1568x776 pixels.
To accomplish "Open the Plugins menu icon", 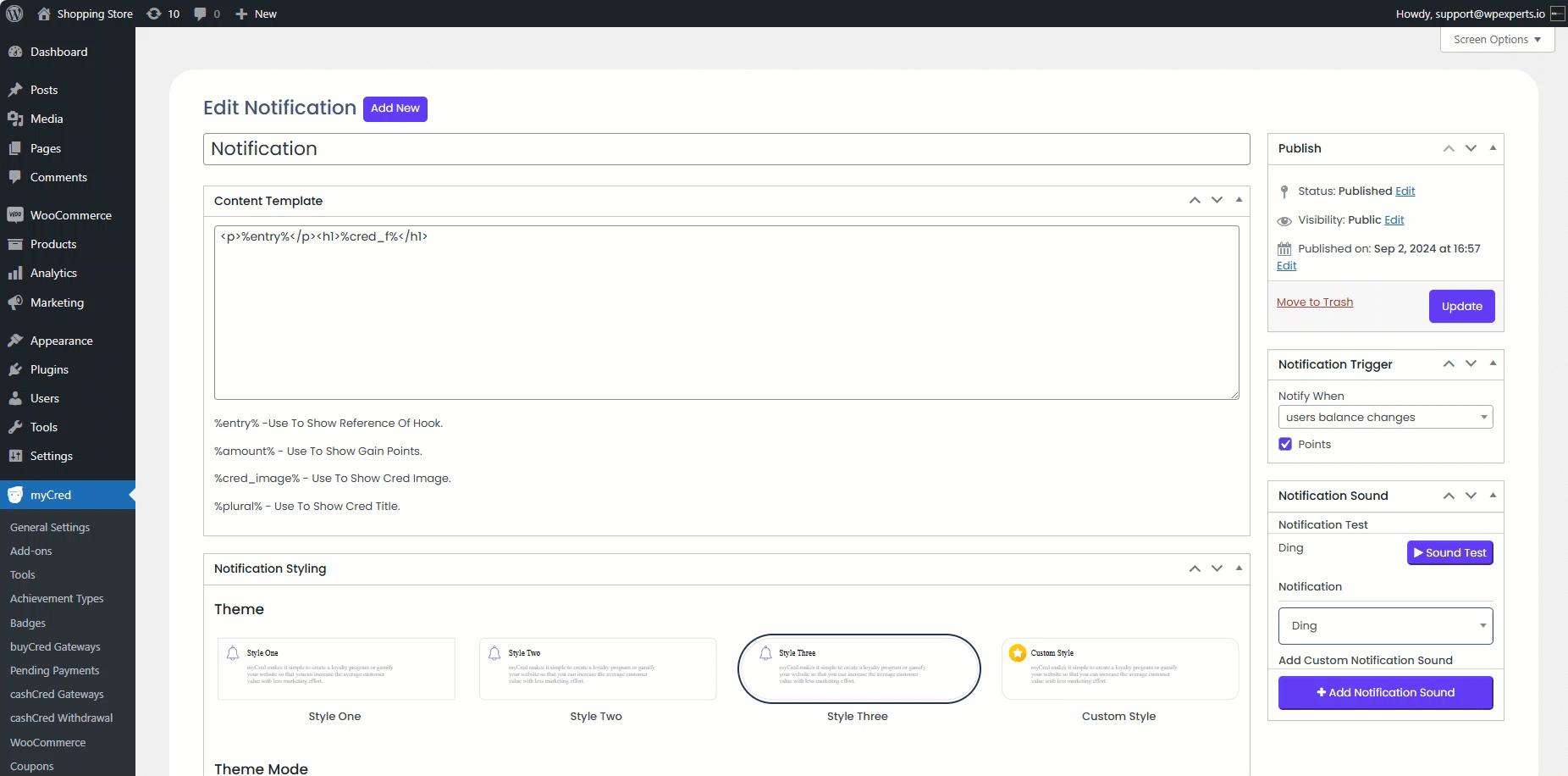I will [x=15, y=369].
